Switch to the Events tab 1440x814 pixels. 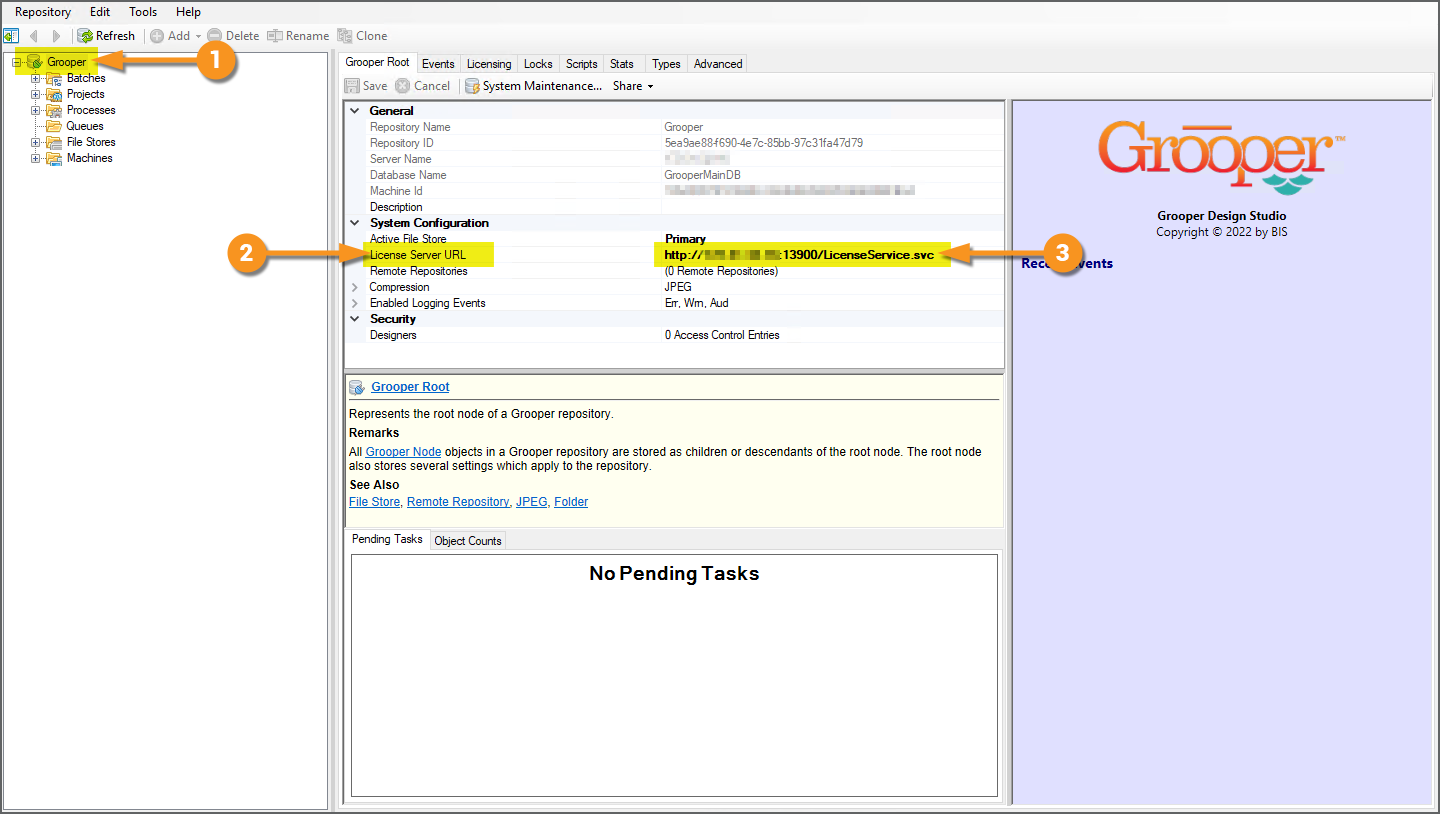[438, 64]
